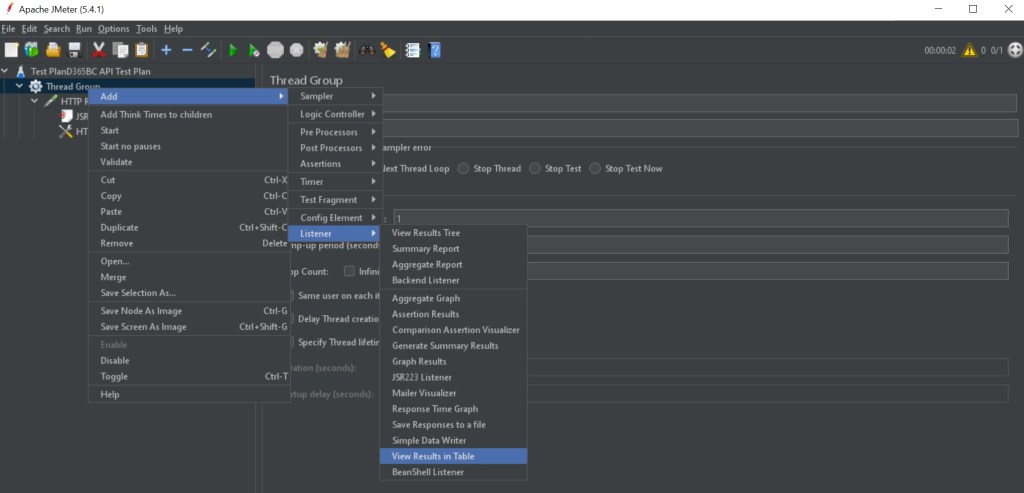Open the Config Element submenu
Viewport: 1024px width, 493px height.
337,217
